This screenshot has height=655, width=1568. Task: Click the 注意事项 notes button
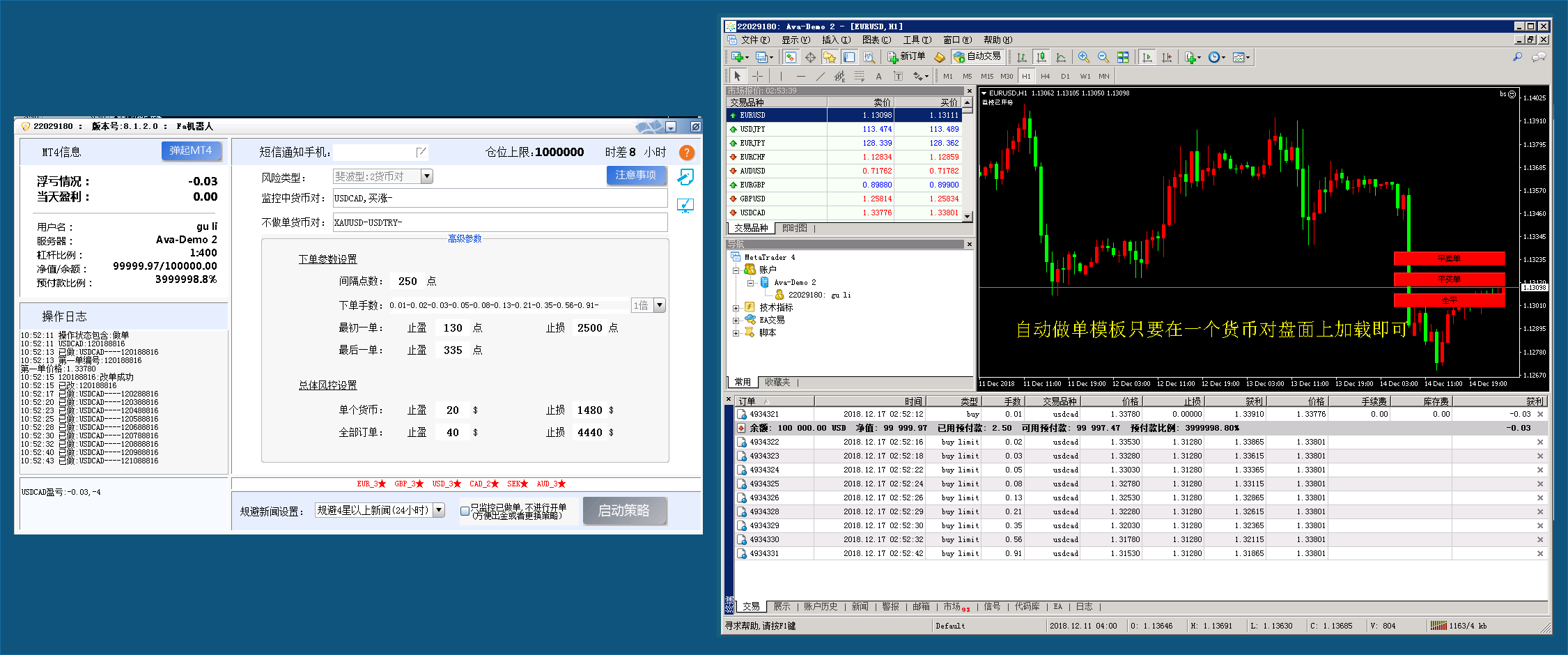coord(636,175)
